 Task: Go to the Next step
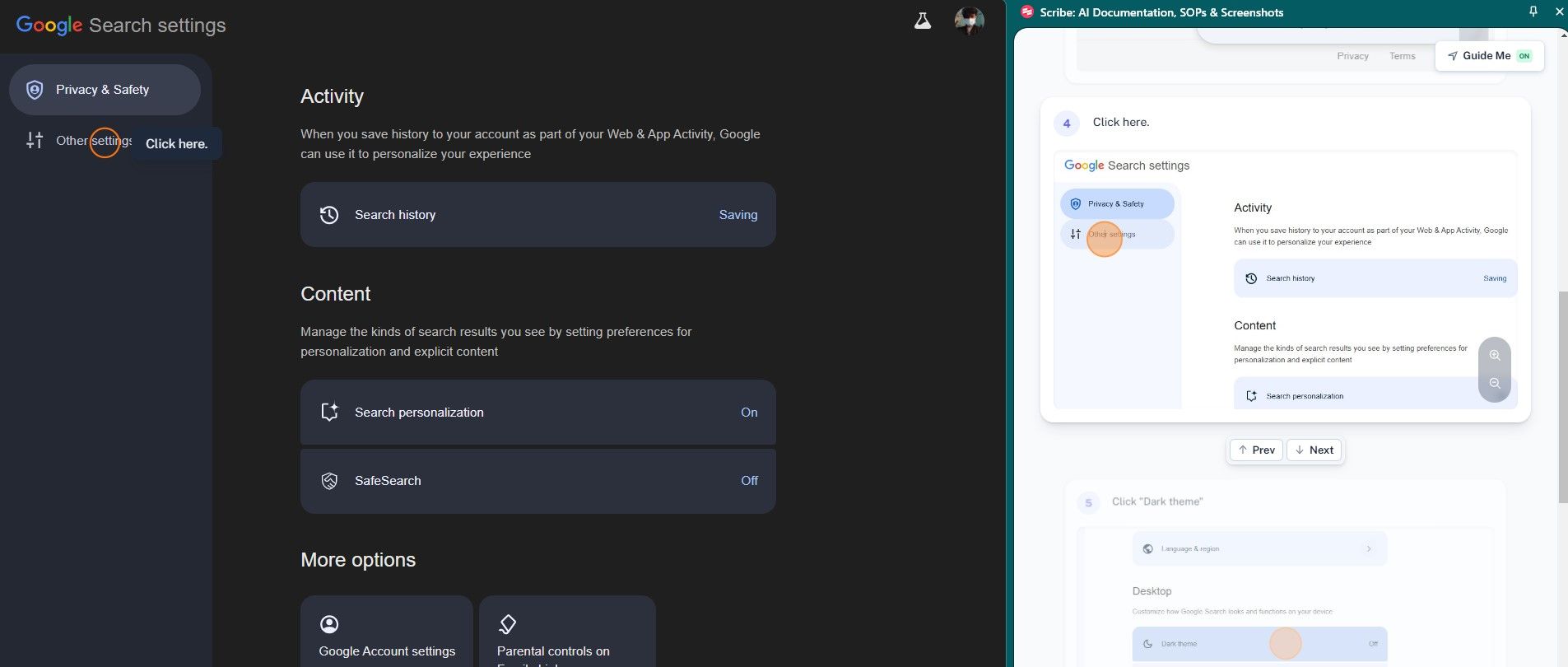click(1314, 450)
